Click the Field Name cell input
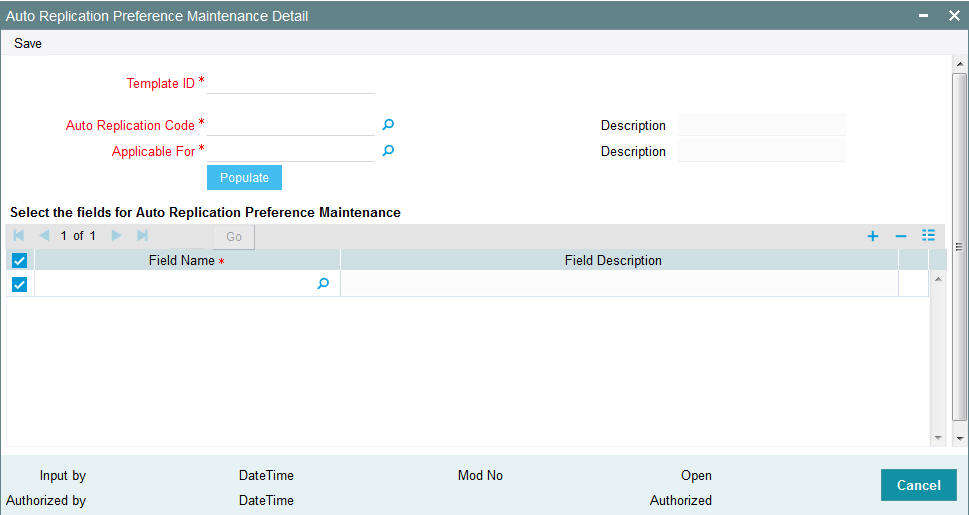 coord(175,284)
